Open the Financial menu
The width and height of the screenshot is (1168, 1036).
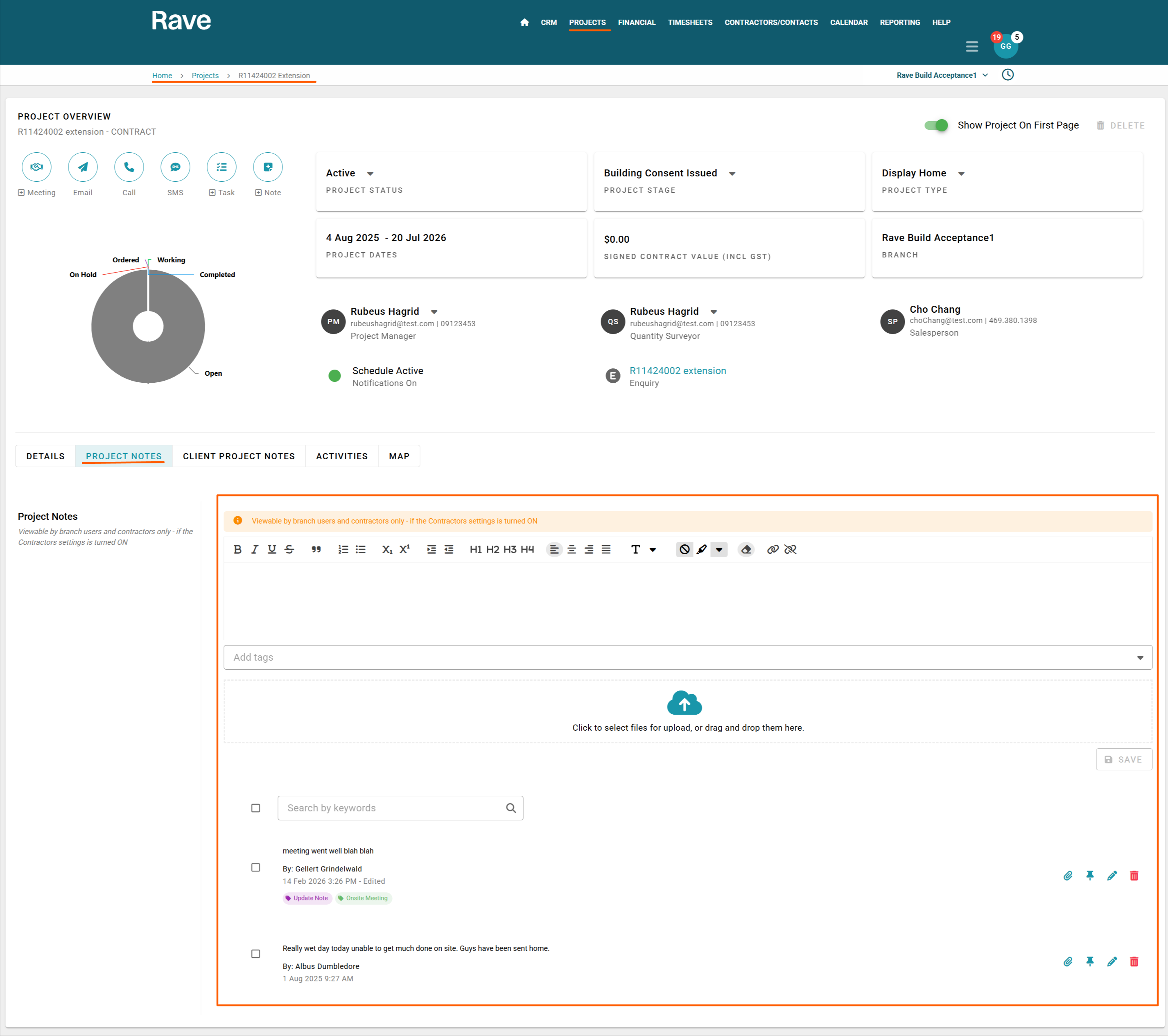pyautogui.click(x=636, y=22)
